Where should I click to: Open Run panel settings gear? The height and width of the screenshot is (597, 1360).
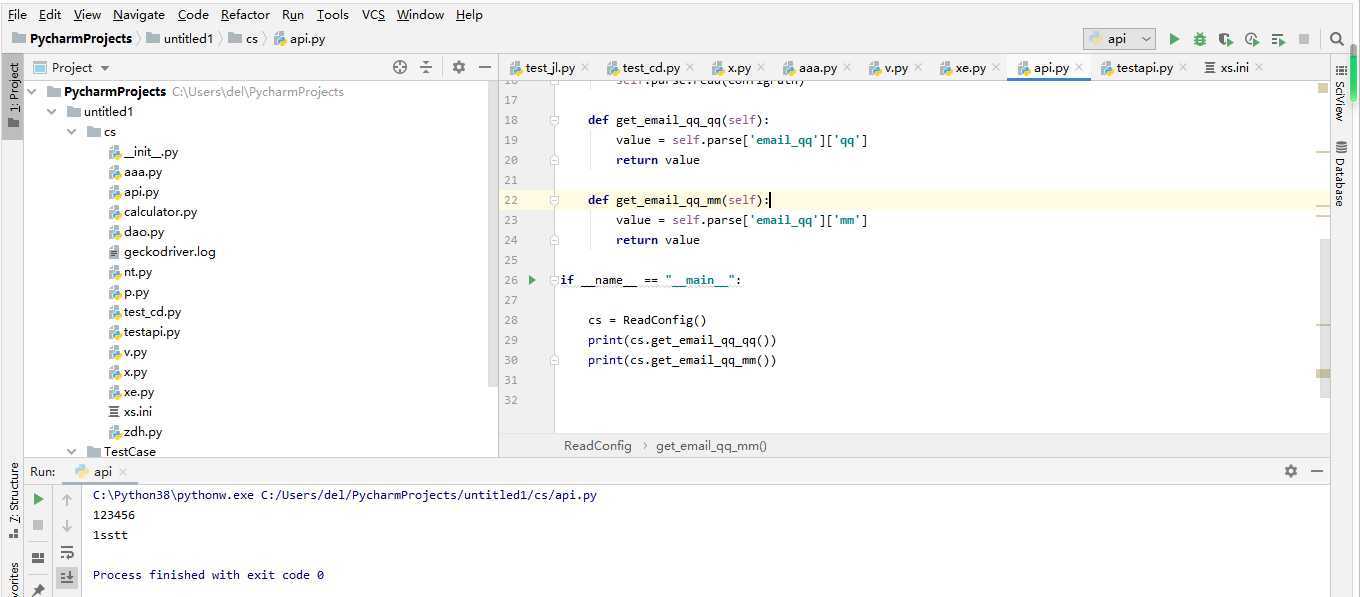point(1291,471)
